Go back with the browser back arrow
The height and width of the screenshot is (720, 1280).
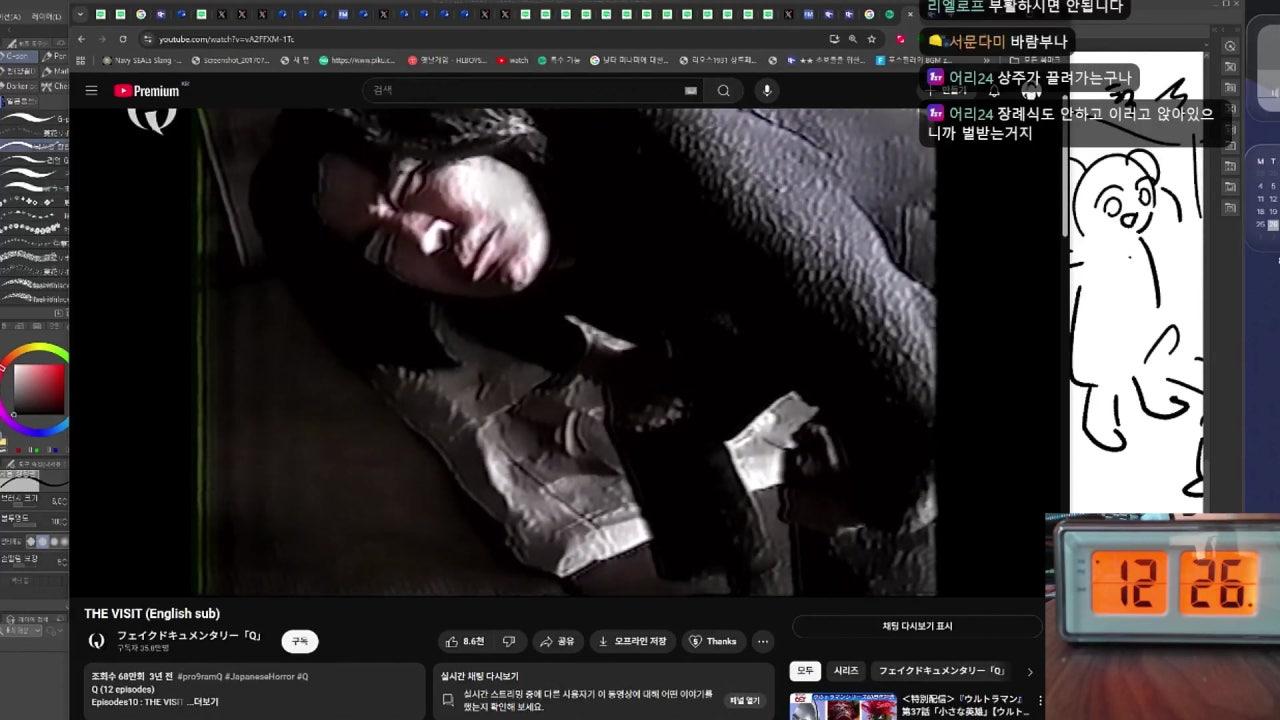[x=80, y=39]
